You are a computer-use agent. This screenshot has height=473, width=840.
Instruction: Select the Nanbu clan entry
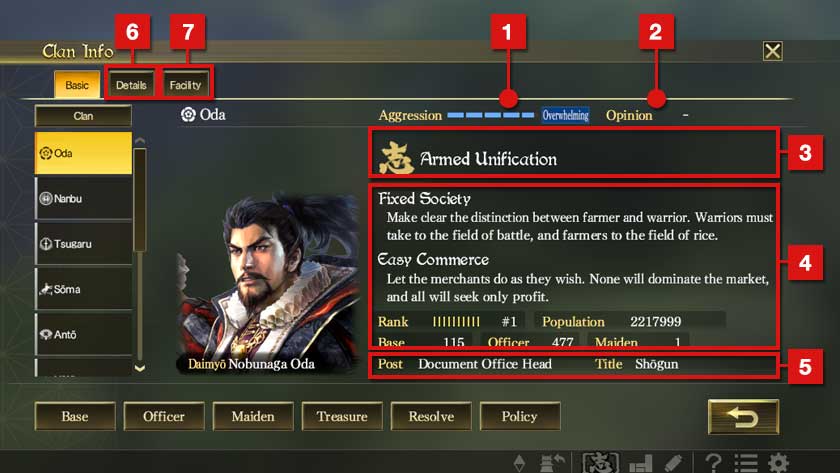click(x=84, y=199)
